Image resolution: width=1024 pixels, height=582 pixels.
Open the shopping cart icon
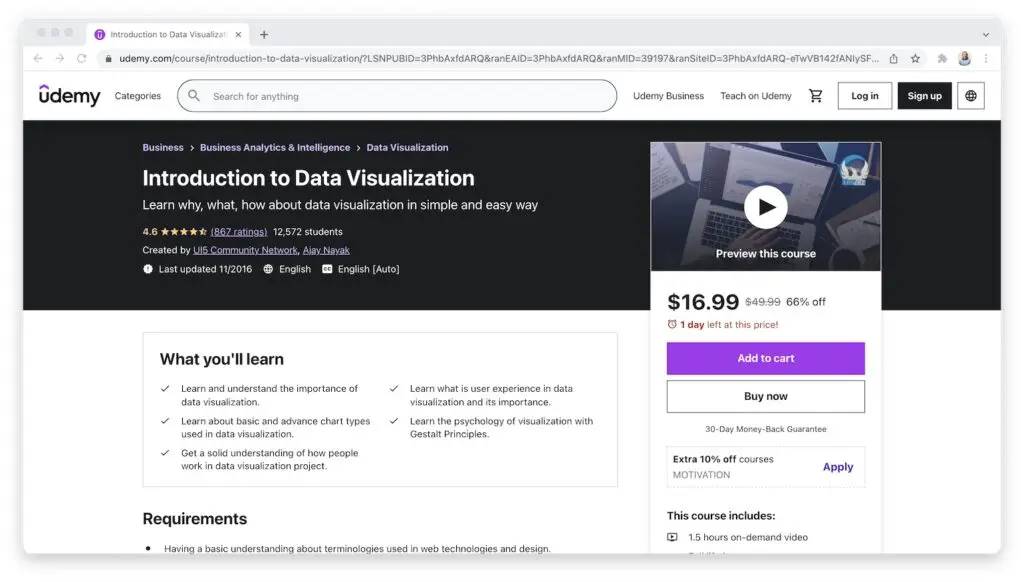point(815,96)
